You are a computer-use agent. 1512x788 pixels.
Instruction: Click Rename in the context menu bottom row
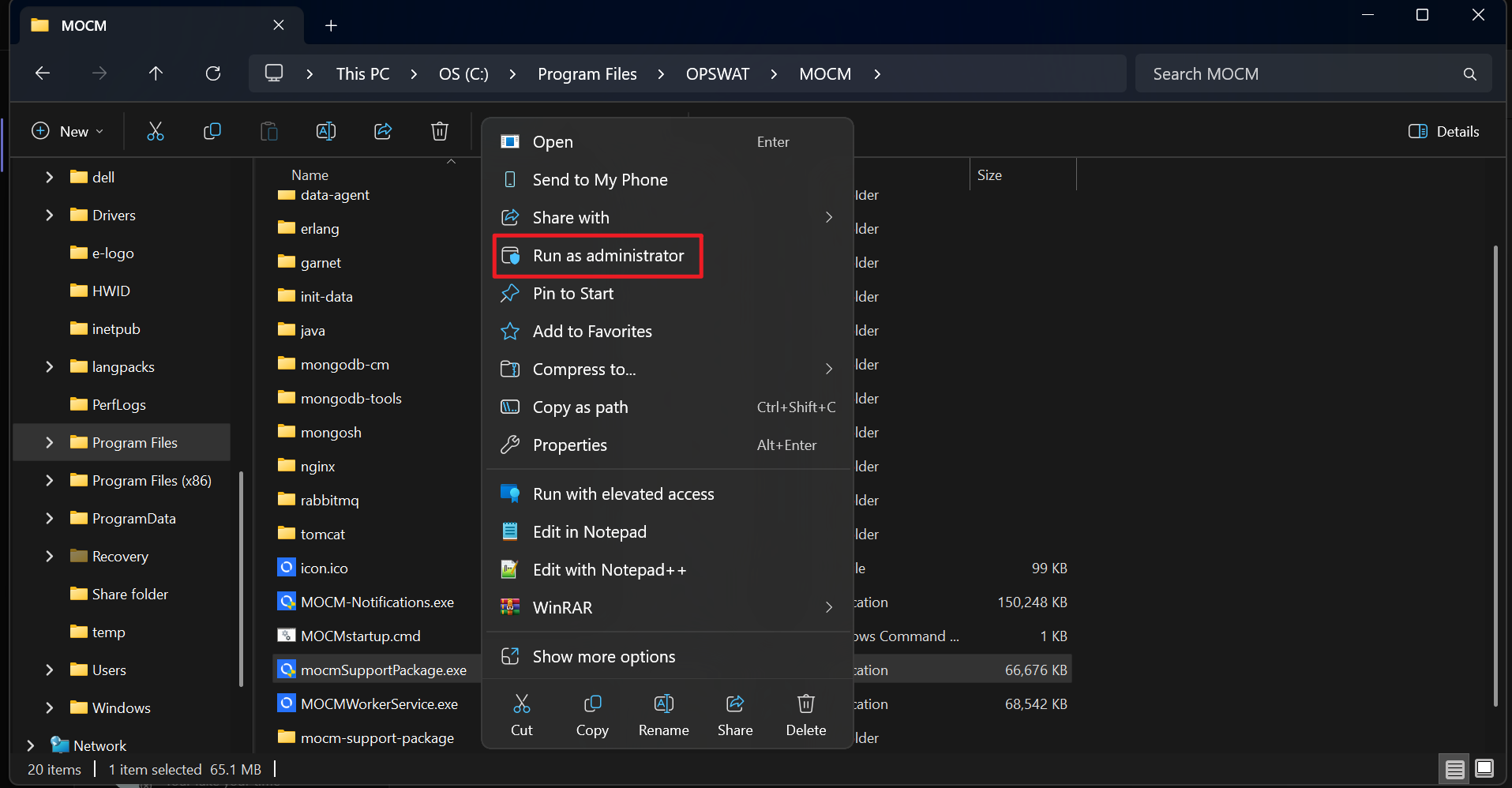tap(663, 715)
